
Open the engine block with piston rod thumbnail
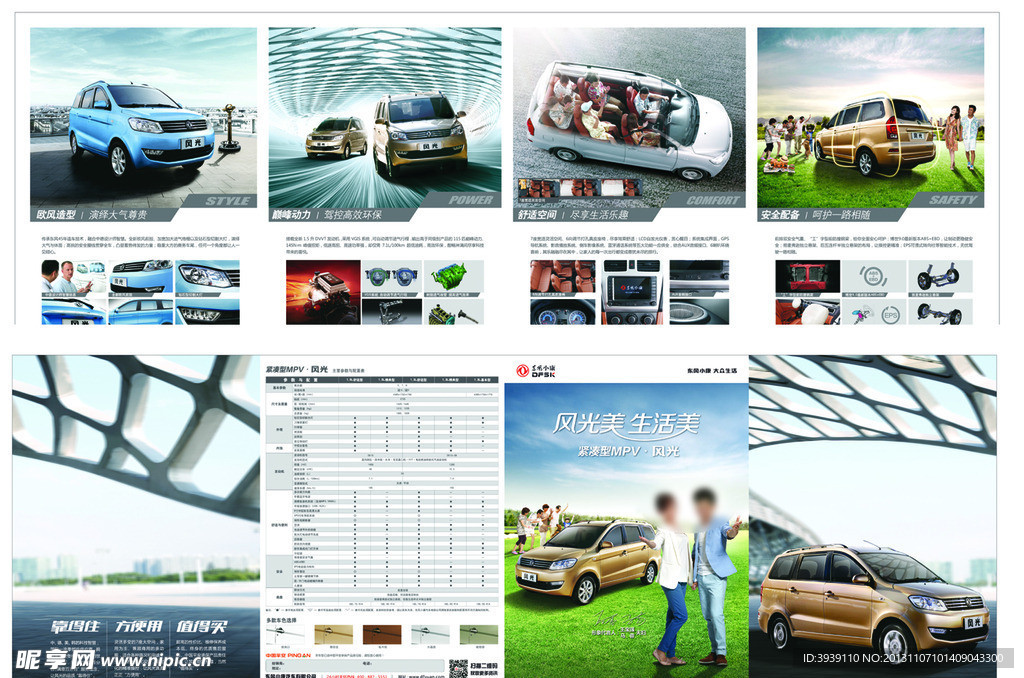coord(453,312)
